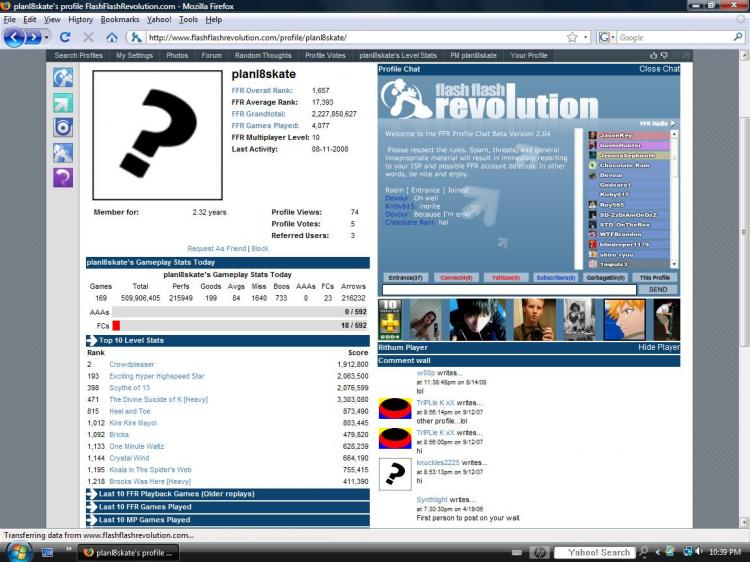
Task: Hide the Rithum Player
Action: 659,347
